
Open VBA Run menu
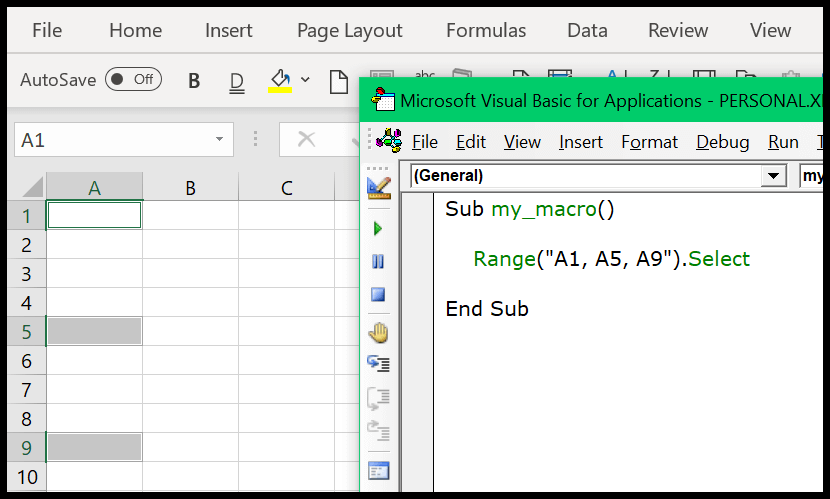[x=783, y=142]
